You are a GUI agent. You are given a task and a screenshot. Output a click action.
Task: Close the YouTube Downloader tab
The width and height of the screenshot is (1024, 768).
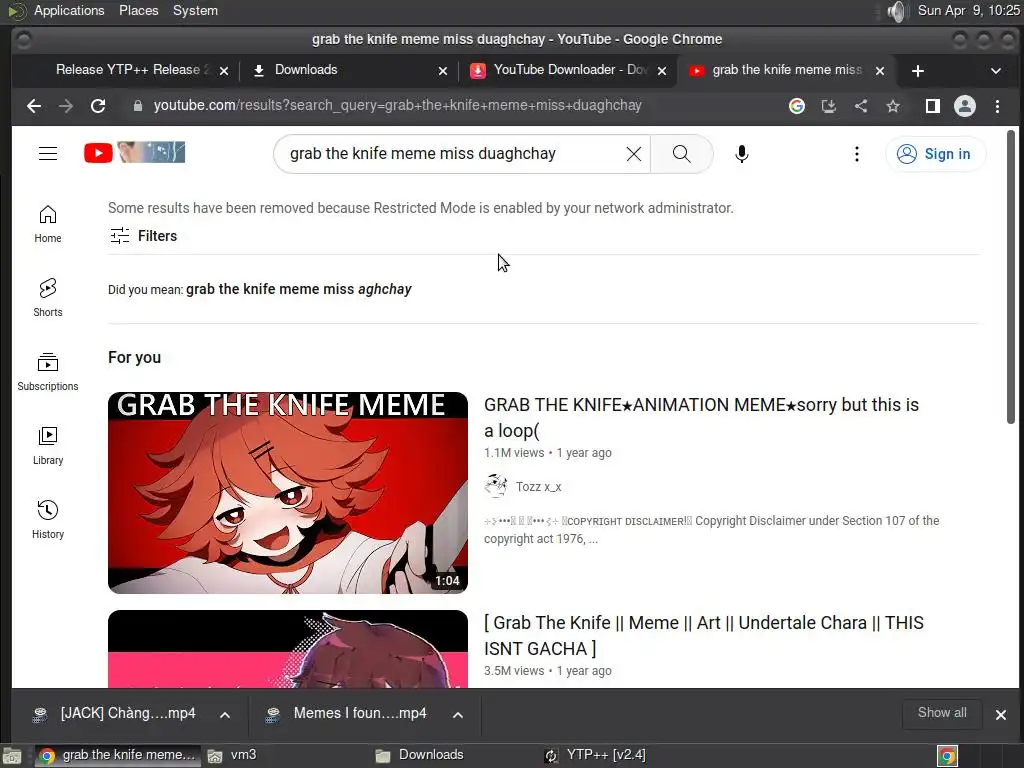(x=662, y=71)
